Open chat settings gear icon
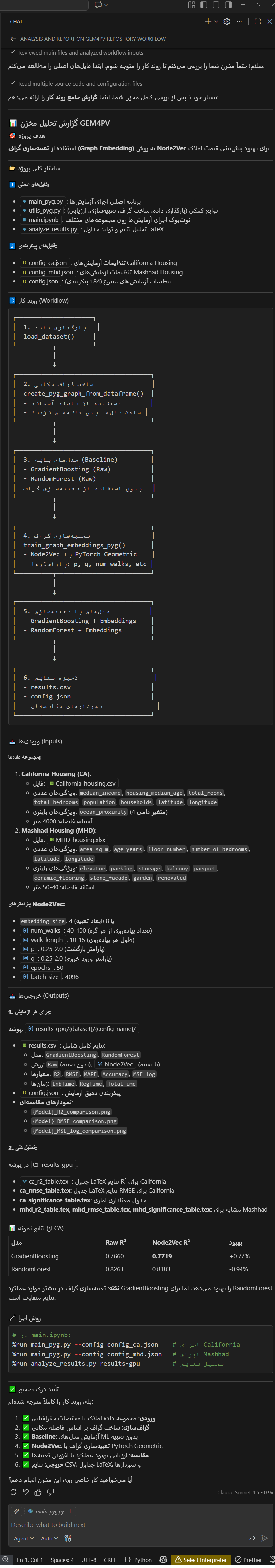Screen dimensions: 275x1568 coord(227,21)
